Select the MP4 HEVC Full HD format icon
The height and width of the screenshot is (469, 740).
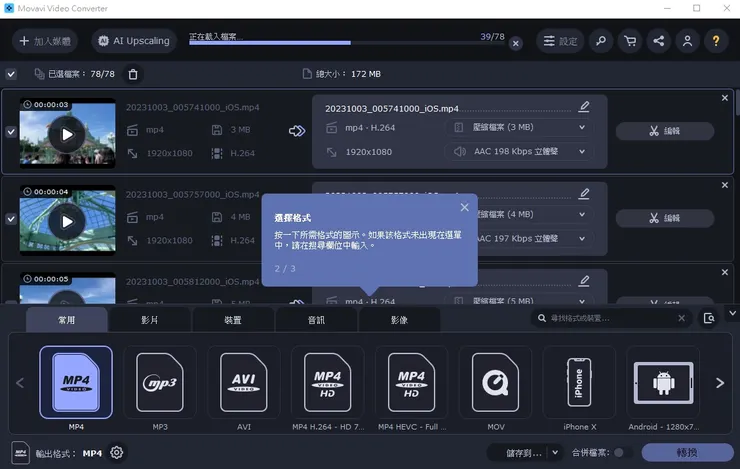click(x=412, y=383)
